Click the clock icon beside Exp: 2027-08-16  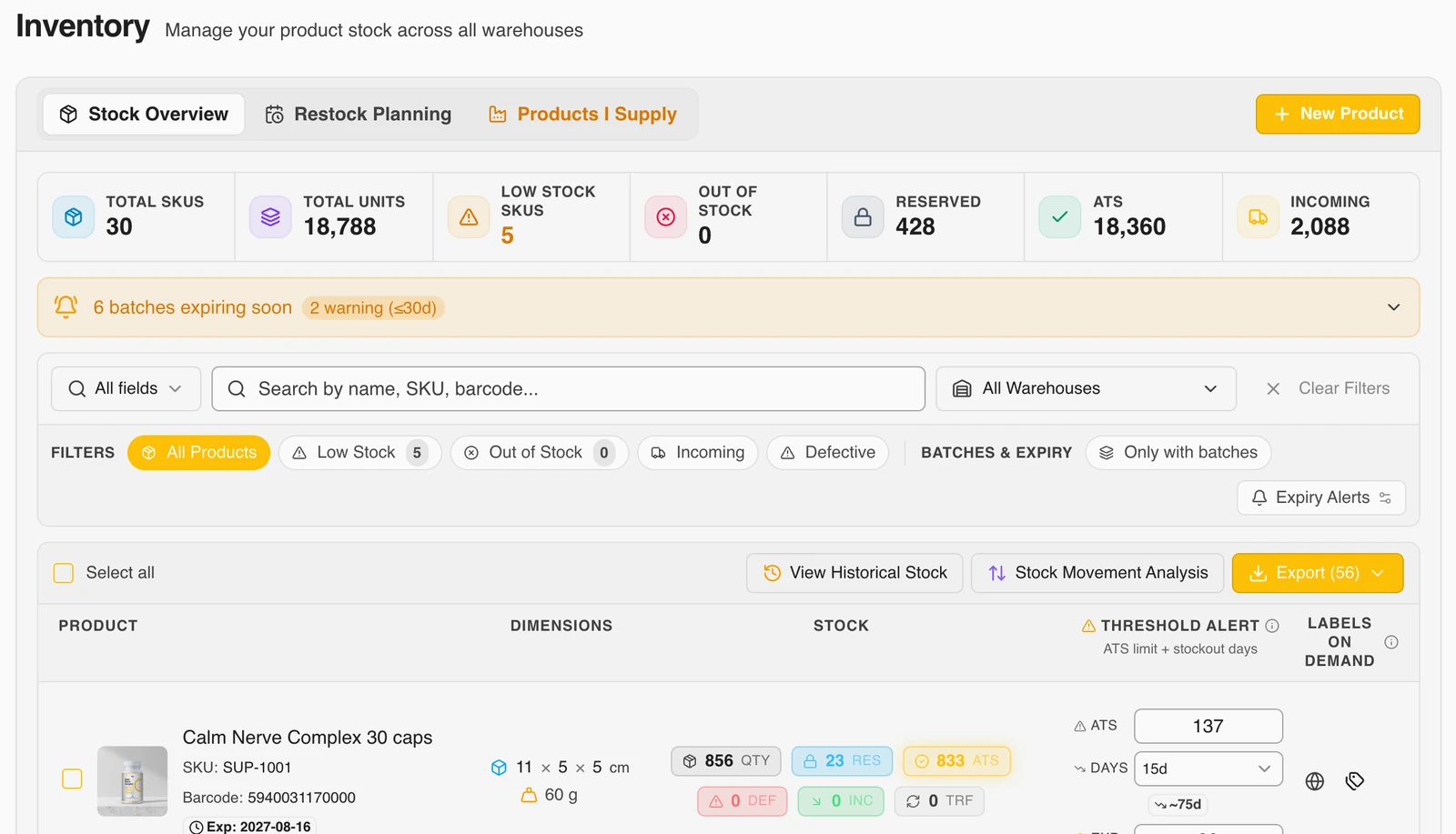tap(196, 827)
